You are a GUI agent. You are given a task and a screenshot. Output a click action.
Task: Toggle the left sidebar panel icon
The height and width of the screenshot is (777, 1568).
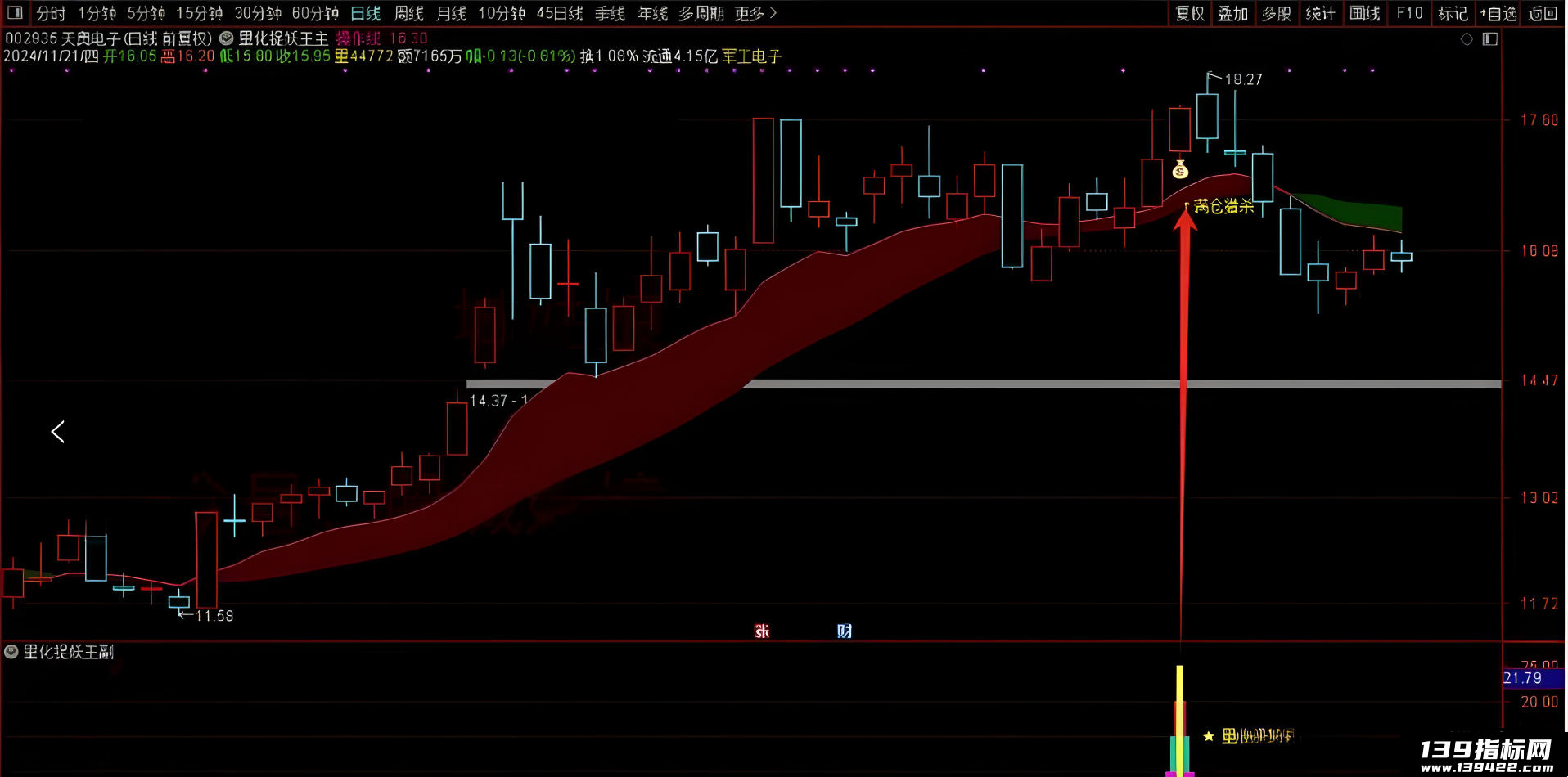pyautogui.click(x=15, y=13)
